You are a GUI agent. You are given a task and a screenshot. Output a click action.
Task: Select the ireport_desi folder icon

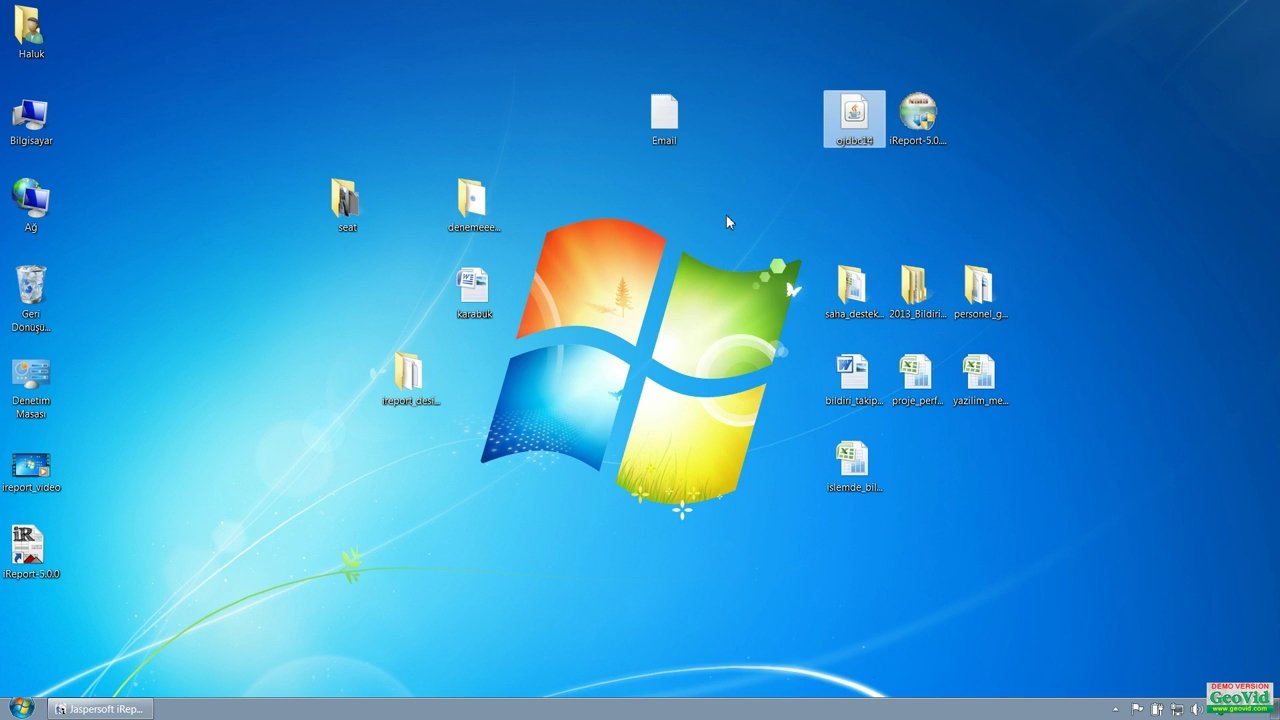click(x=409, y=372)
